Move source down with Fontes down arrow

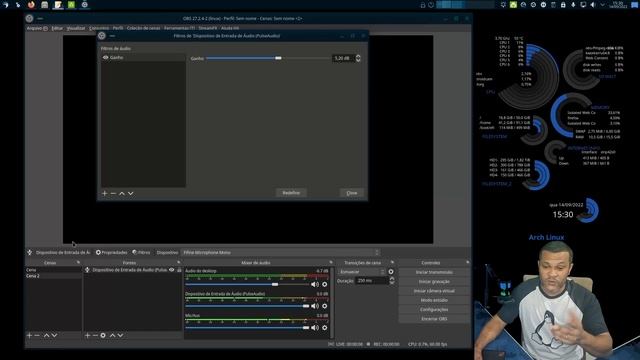120,335
